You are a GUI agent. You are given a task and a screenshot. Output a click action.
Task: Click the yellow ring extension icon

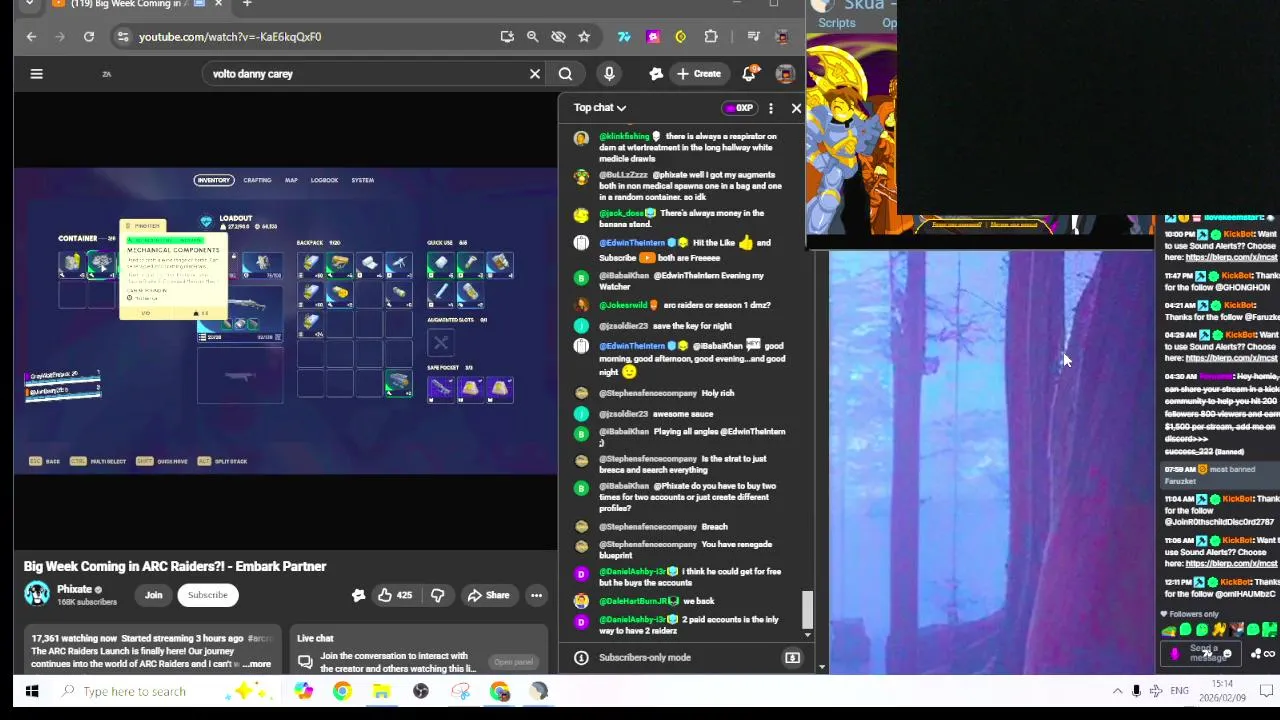[681, 37]
